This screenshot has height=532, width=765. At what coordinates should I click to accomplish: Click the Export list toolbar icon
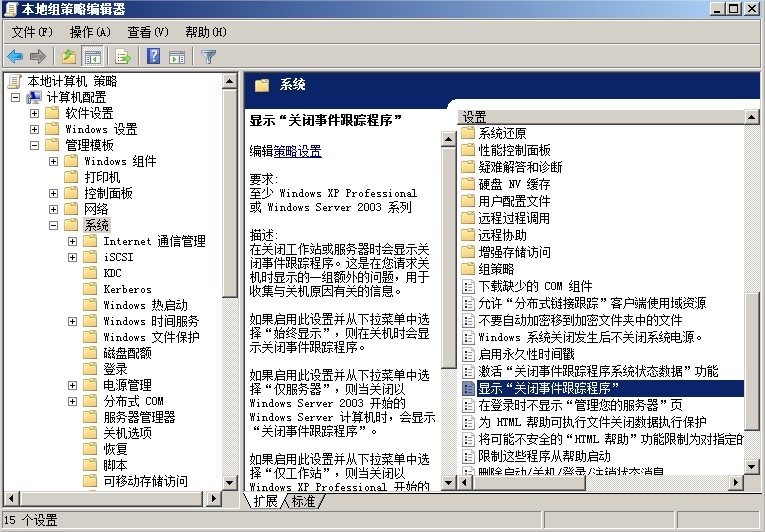tap(123, 56)
